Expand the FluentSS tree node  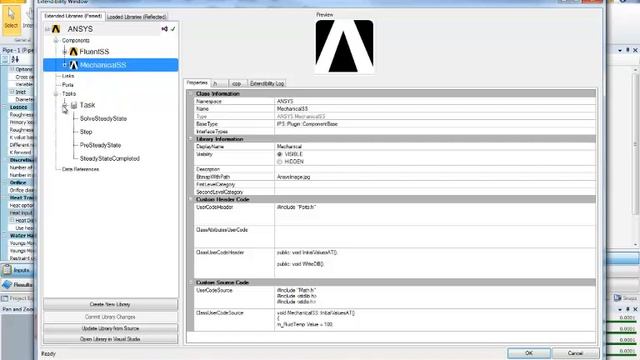tap(64, 52)
